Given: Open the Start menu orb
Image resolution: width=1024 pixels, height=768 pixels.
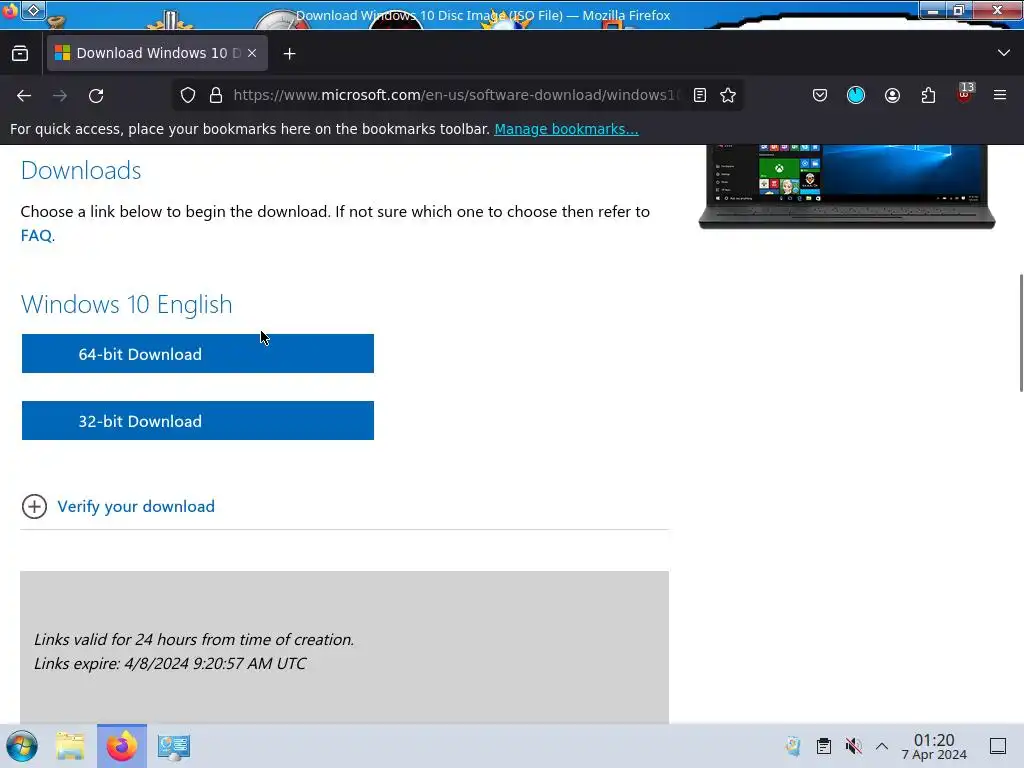Looking at the screenshot, I should pyautogui.click(x=22, y=746).
